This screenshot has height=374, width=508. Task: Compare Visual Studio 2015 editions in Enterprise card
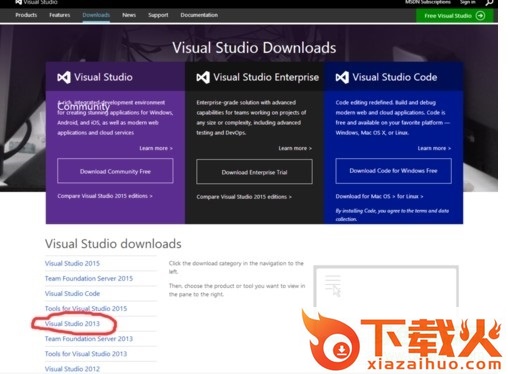pos(244,197)
